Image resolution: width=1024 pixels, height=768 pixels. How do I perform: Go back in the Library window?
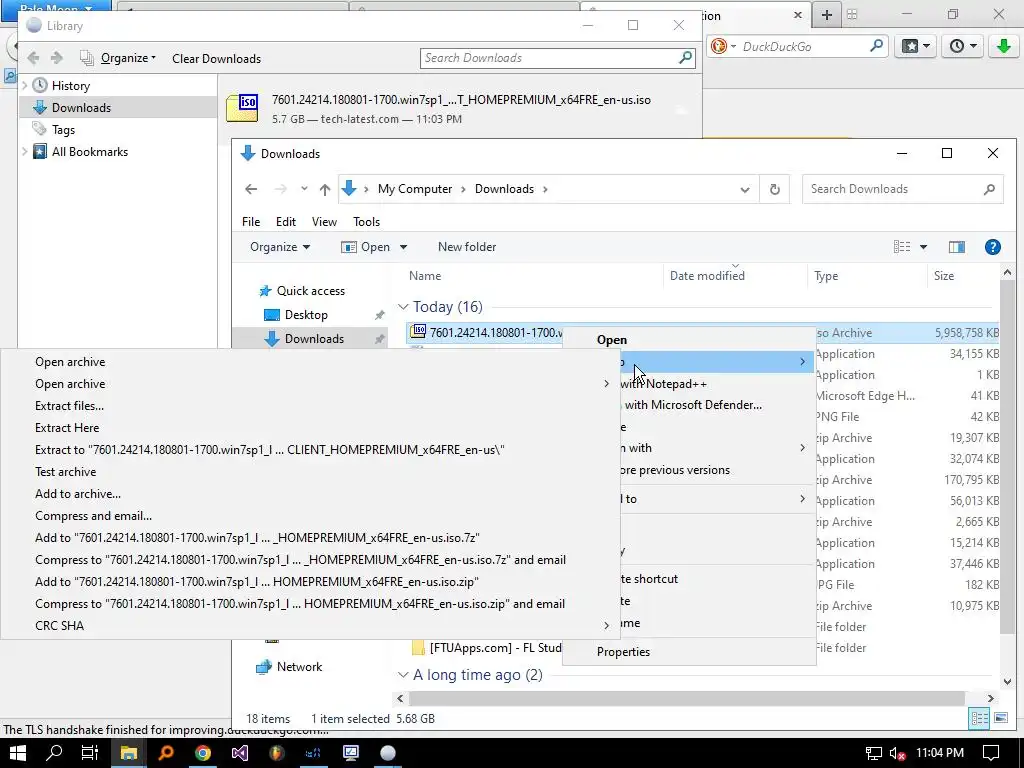pyautogui.click(x=33, y=58)
